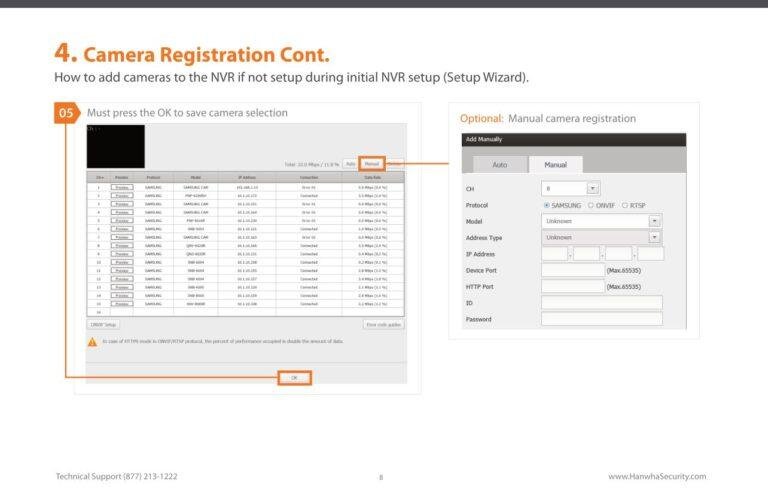This screenshot has width=768, height=497.
Task: Click the www.HanwhaSecurity.com footer text
Action: click(x=657, y=476)
